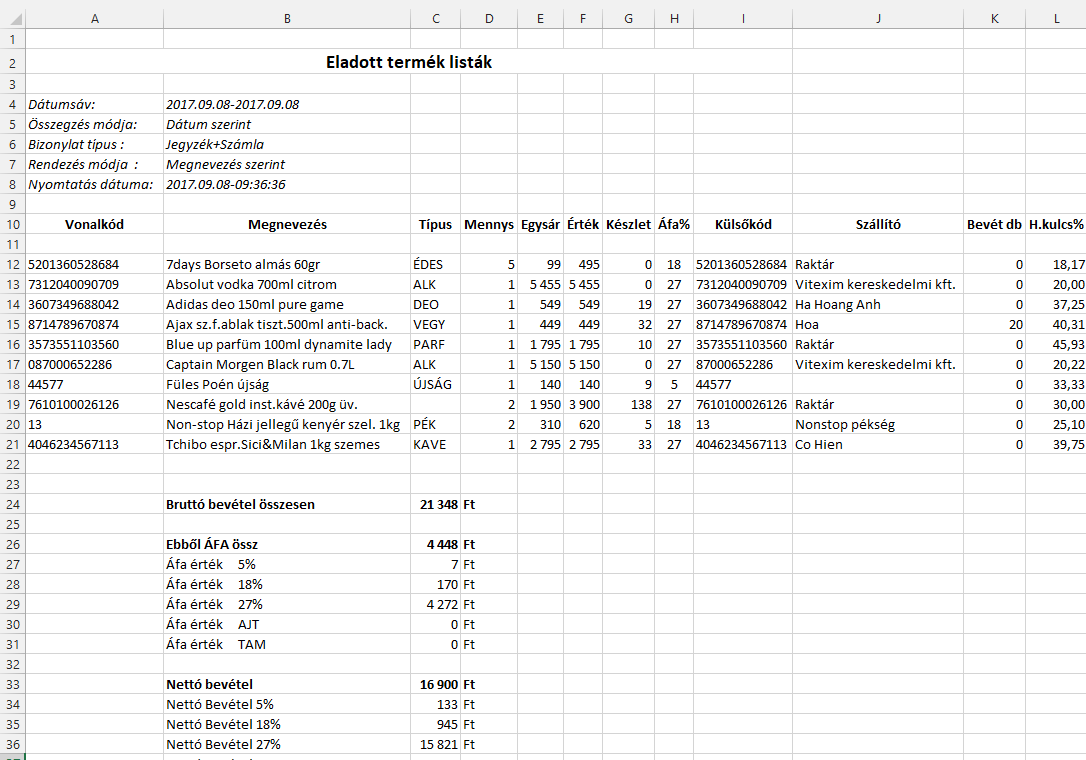Click the 'Eladott termék listák' title cell

coord(408,62)
